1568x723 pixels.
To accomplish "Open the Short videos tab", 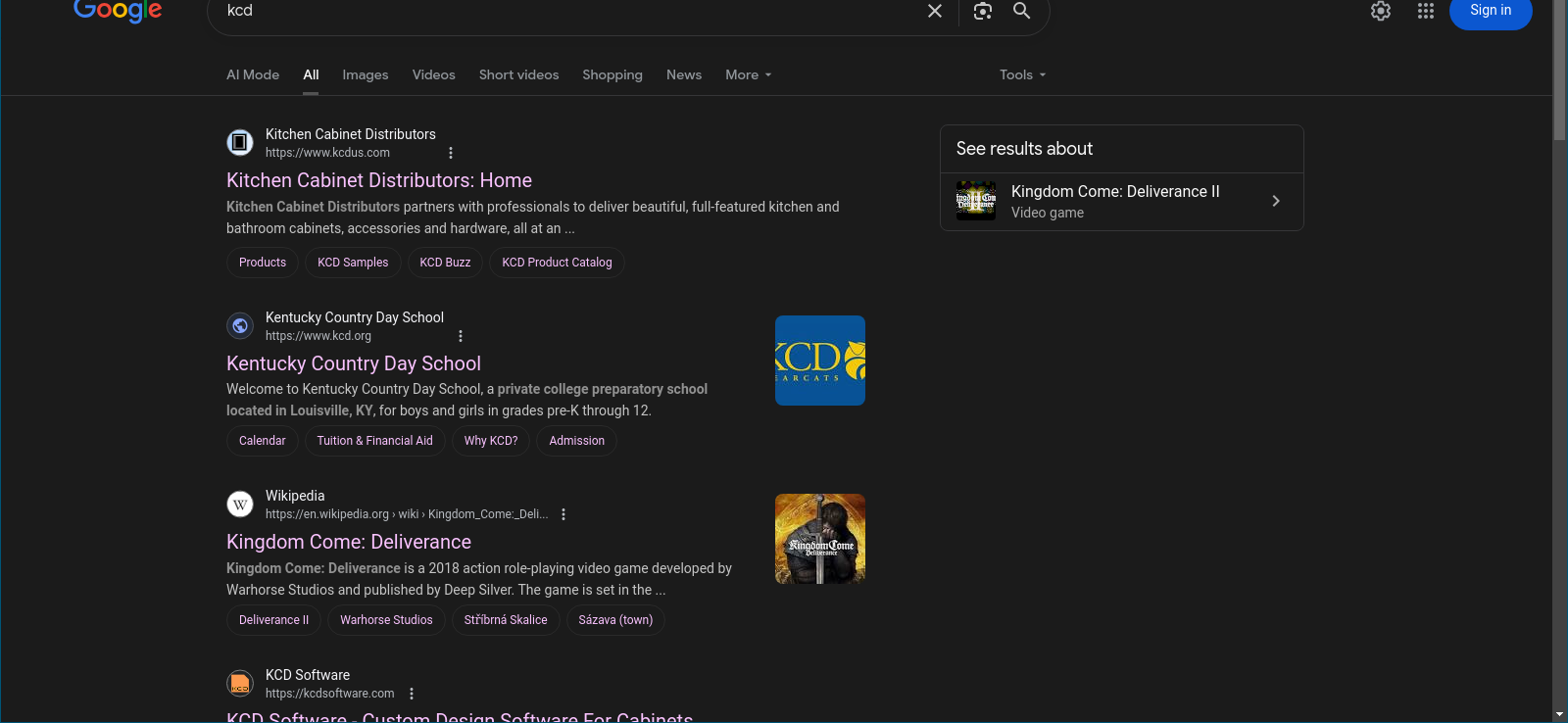I will pyautogui.click(x=519, y=74).
